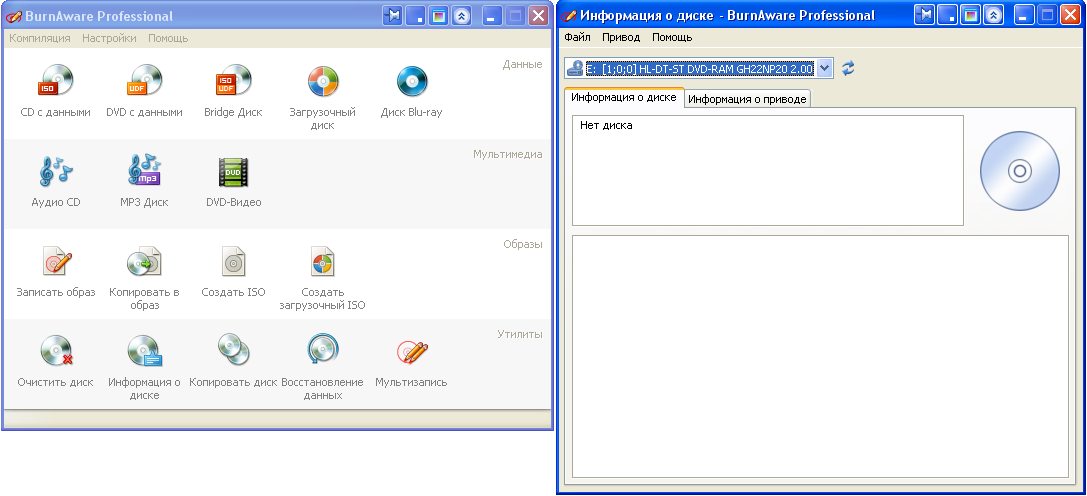Screen dimensions: 1087x496
Task: Open the Настройки menu
Action: pyautogui.click(x=109, y=38)
